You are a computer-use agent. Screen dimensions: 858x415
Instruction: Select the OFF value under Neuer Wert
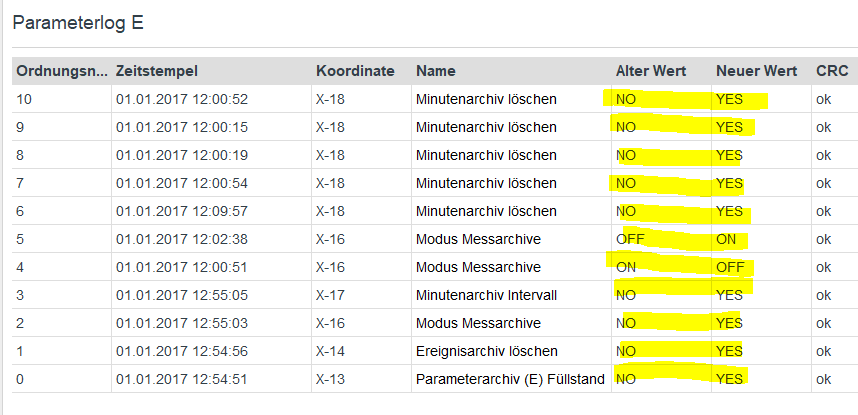(x=730, y=267)
